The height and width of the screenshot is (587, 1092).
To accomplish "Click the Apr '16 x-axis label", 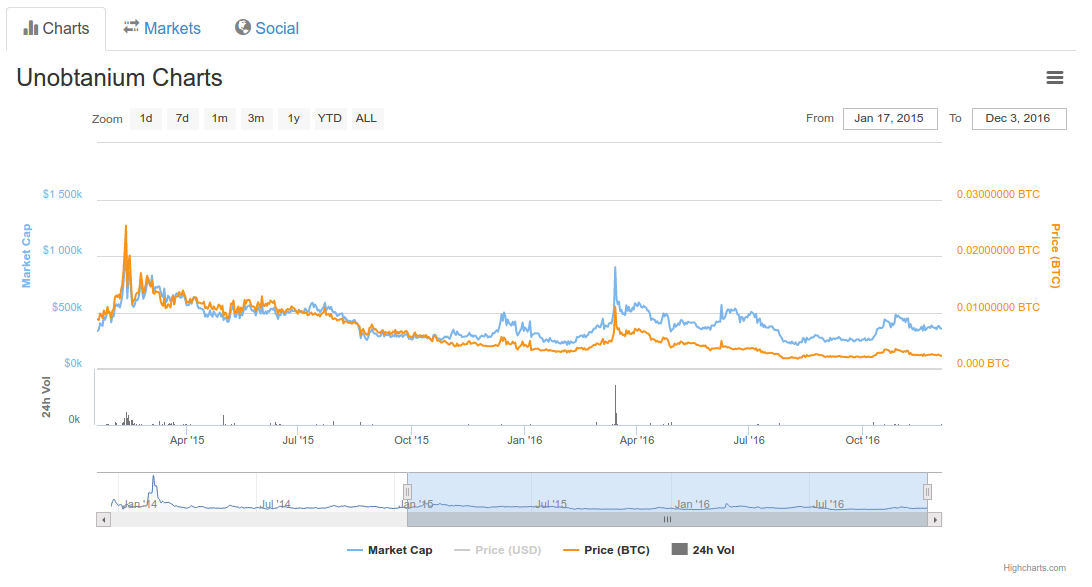I will pyautogui.click(x=637, y=440).
